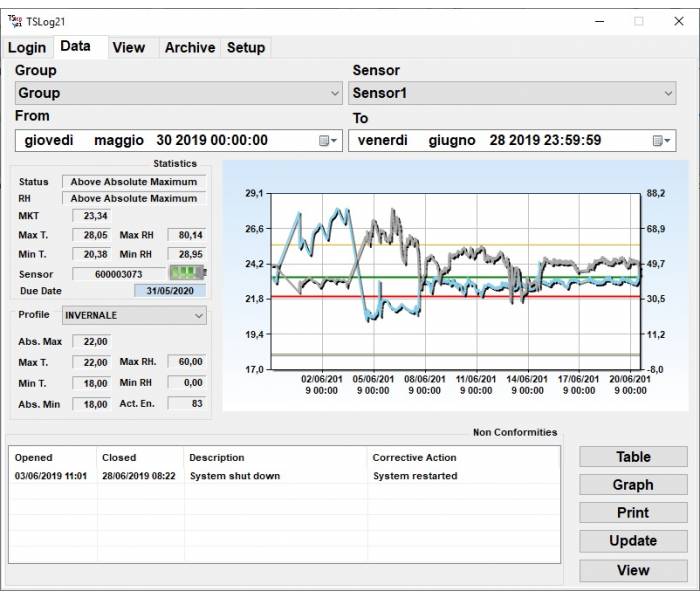Select Min T. statistic value 20,38

92,254
